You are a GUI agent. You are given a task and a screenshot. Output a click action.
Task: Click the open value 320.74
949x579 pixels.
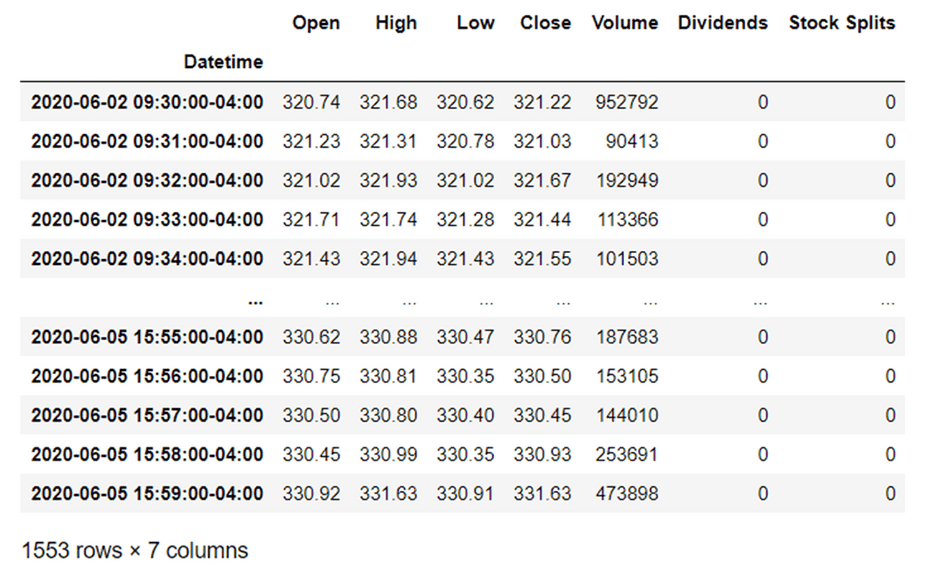tap(311, 102)
